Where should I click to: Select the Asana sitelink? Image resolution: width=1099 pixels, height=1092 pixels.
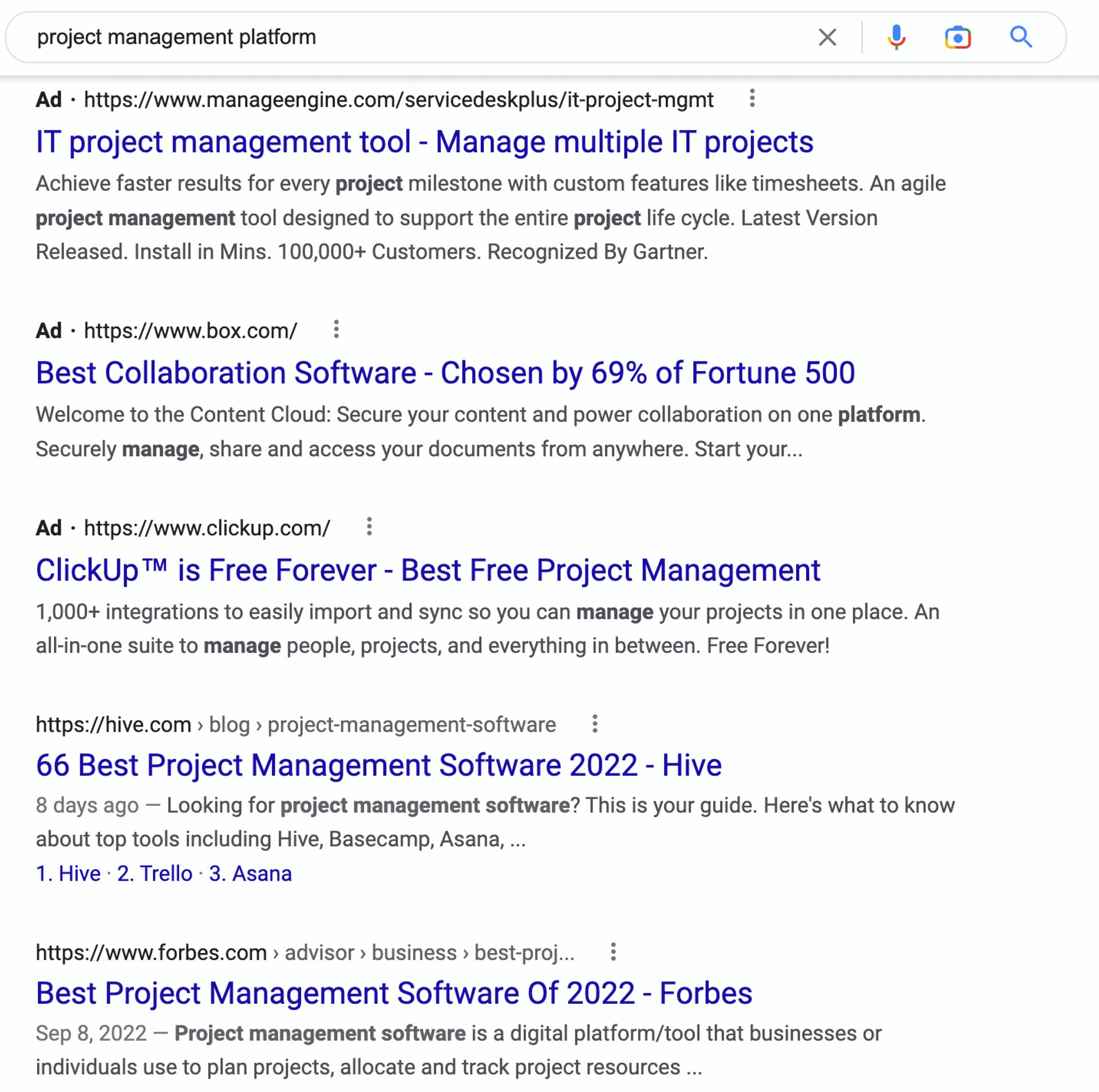250,873
